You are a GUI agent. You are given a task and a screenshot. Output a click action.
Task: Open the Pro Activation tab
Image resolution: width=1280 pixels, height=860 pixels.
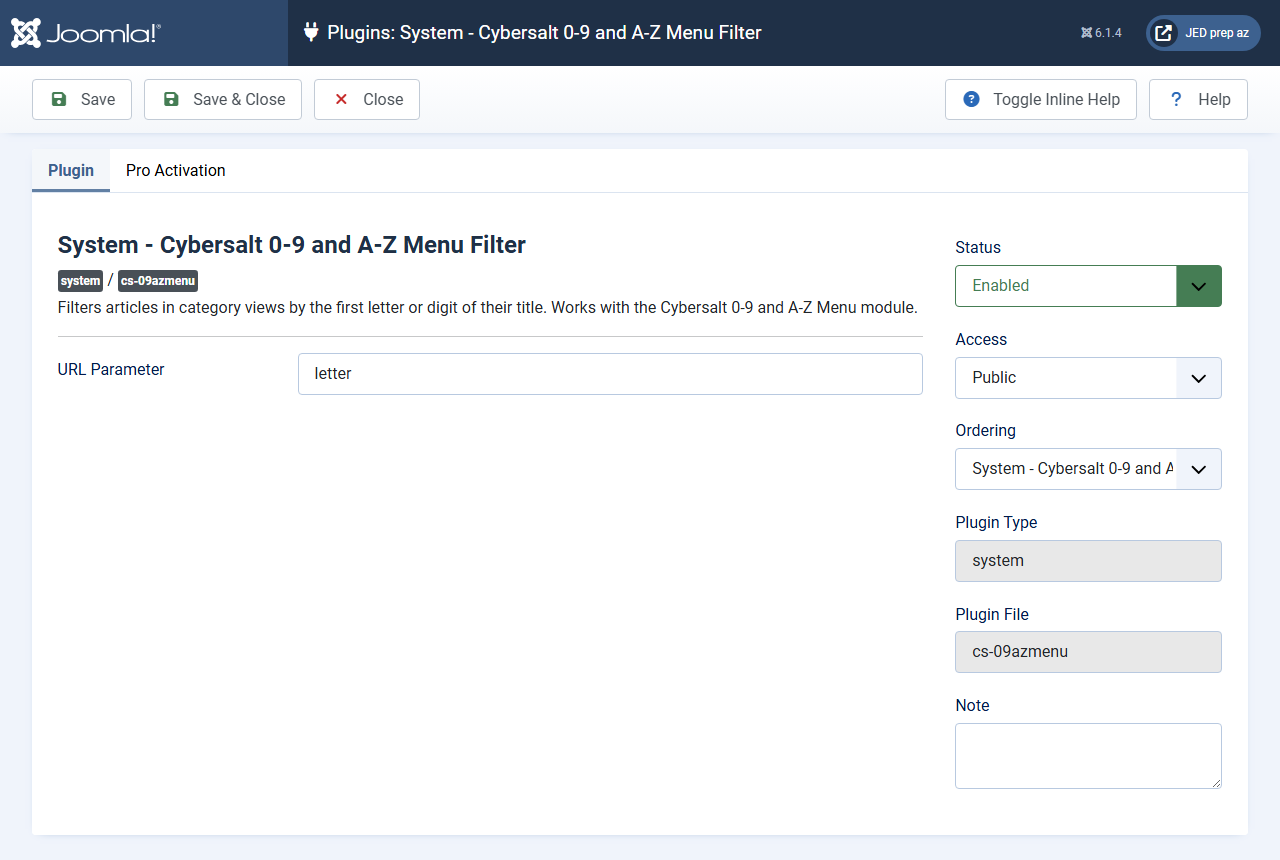click(176, 170)
